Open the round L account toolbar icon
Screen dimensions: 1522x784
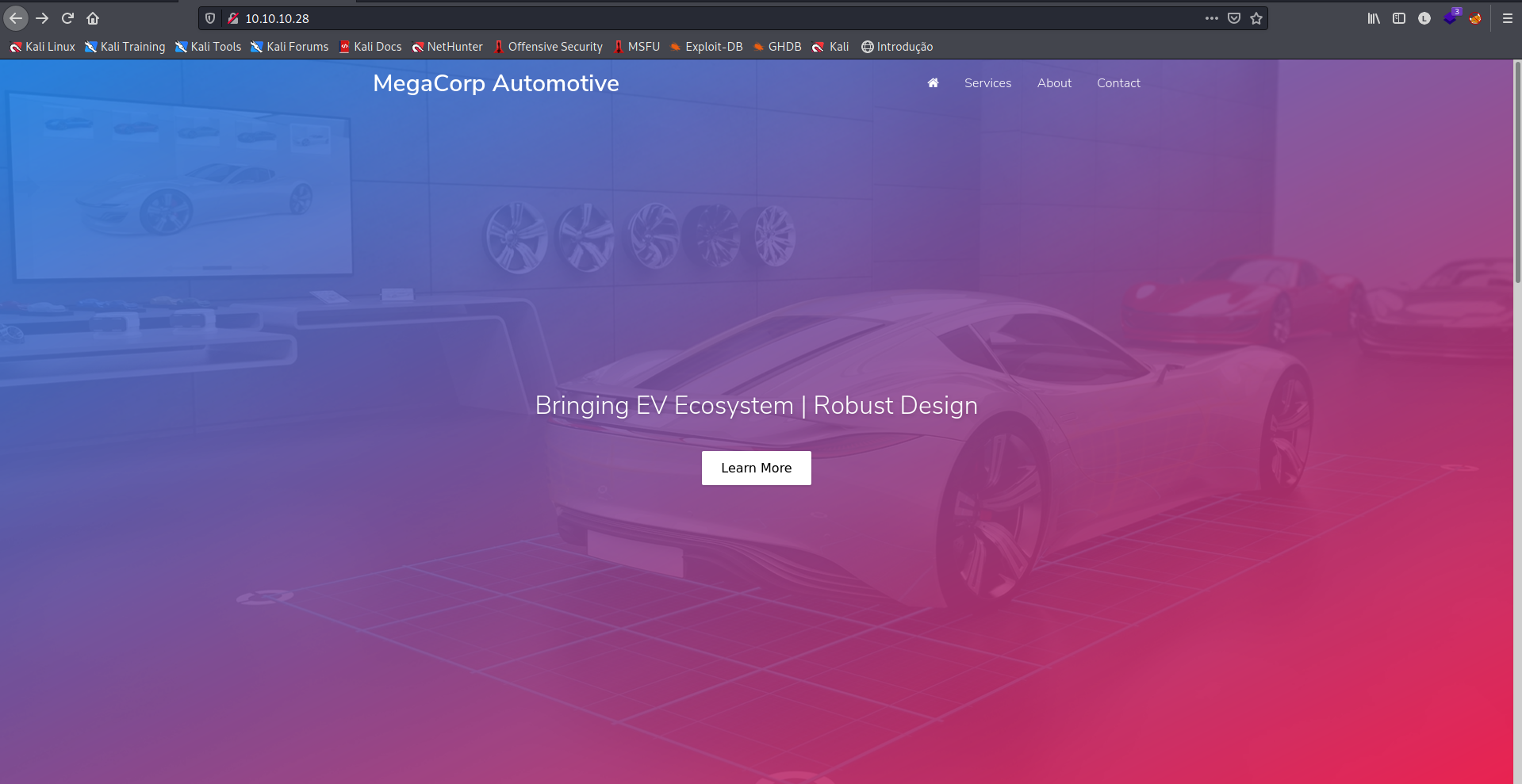[x=1424, y=18]
